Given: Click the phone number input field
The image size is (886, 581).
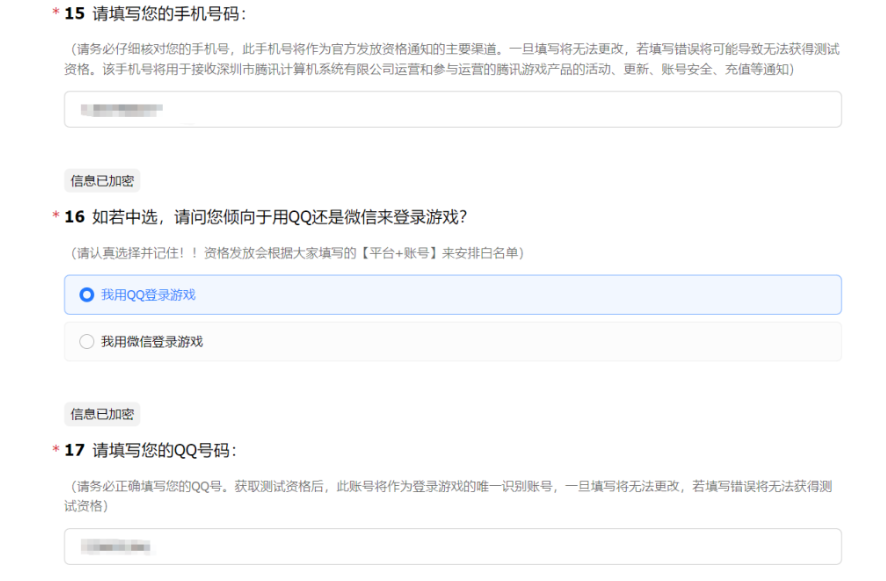Looking at the screenshot, I should (x=452, y=110).
